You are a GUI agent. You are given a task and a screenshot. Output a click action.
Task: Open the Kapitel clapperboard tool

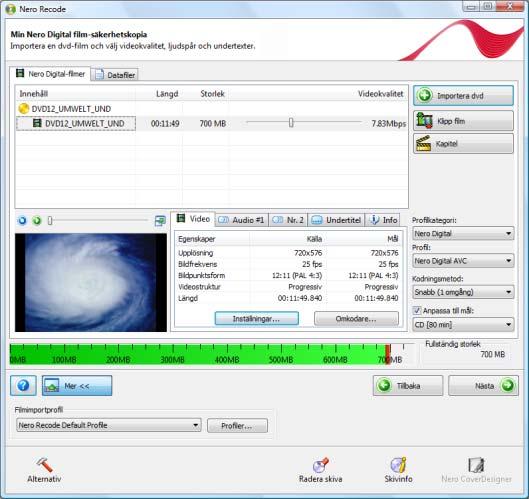463,144
